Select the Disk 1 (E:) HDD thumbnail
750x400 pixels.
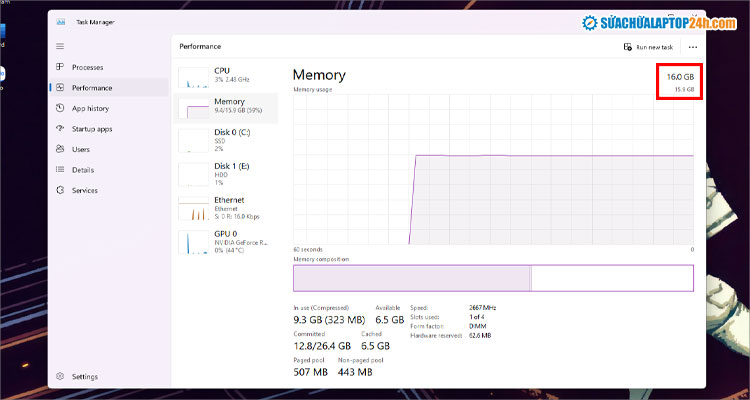pyautogui.click(x=193, y=174)
